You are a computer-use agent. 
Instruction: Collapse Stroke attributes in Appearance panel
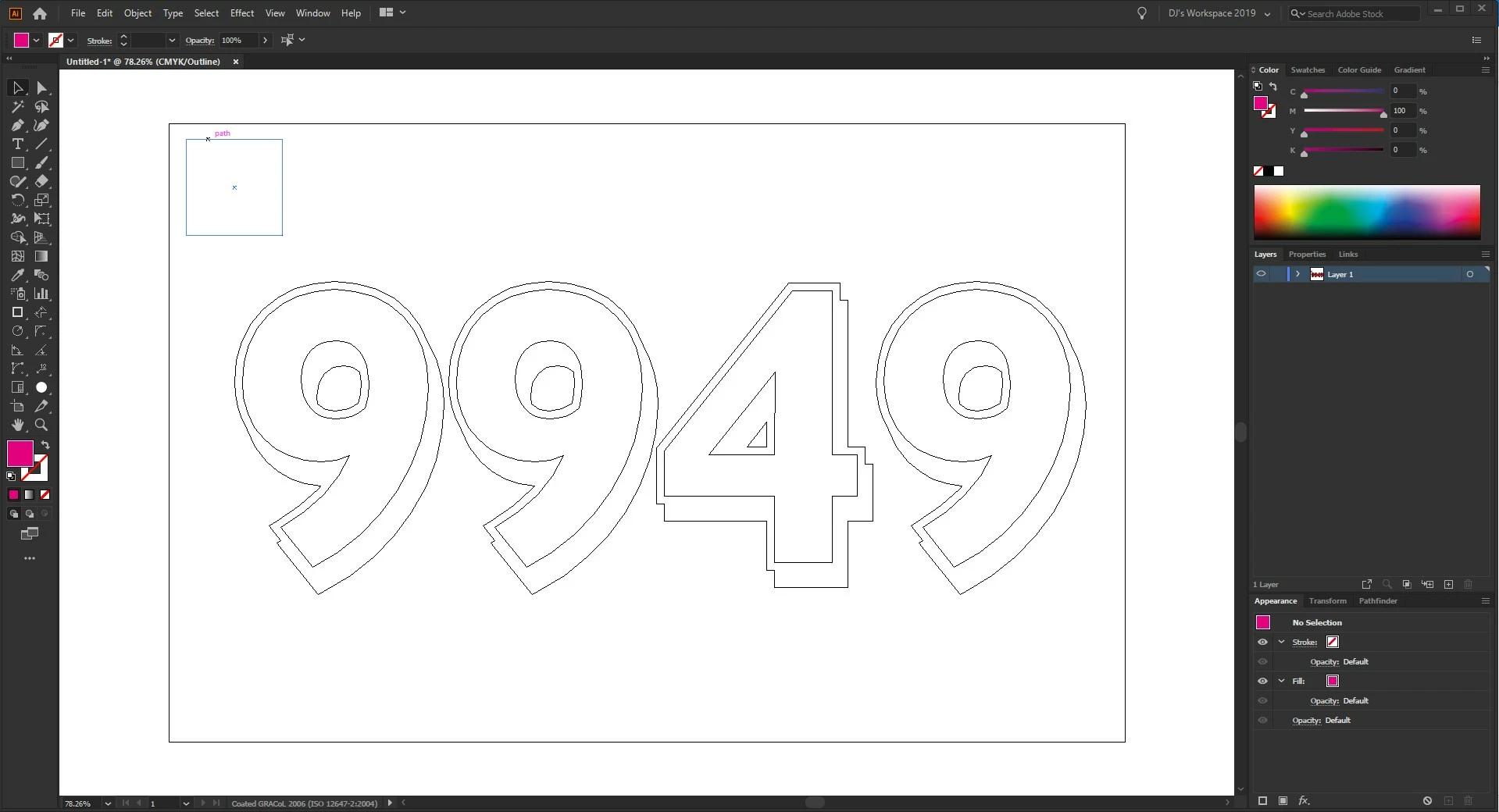tap(1281, 642)
